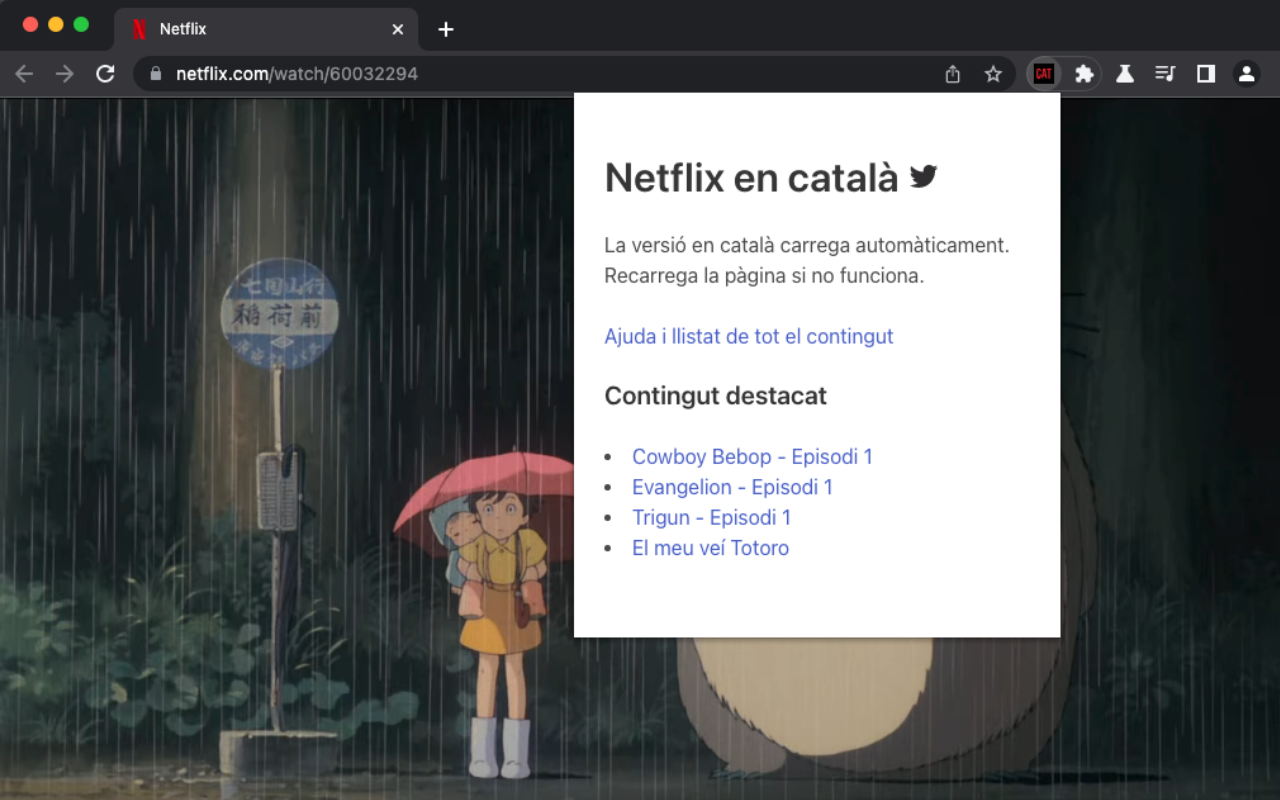The image size is (1280, 800).
Task: Click the browser back arrow
Action: [x=24, y=74]
